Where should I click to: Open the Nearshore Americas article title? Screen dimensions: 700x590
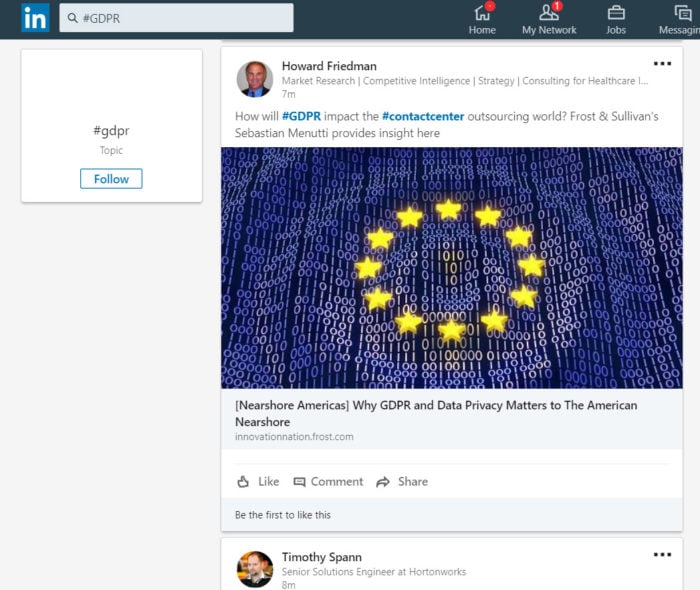point(436,413)
